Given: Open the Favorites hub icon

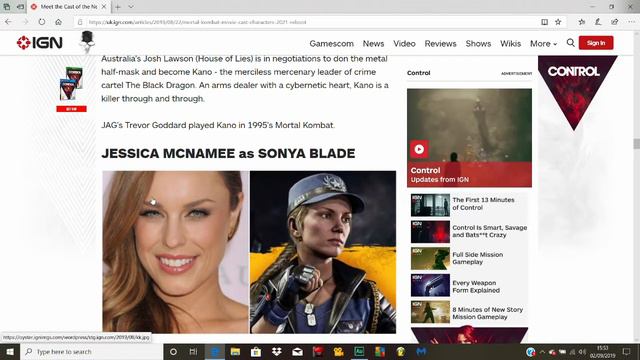Looking at the screenshot, I should pos(582,22).
